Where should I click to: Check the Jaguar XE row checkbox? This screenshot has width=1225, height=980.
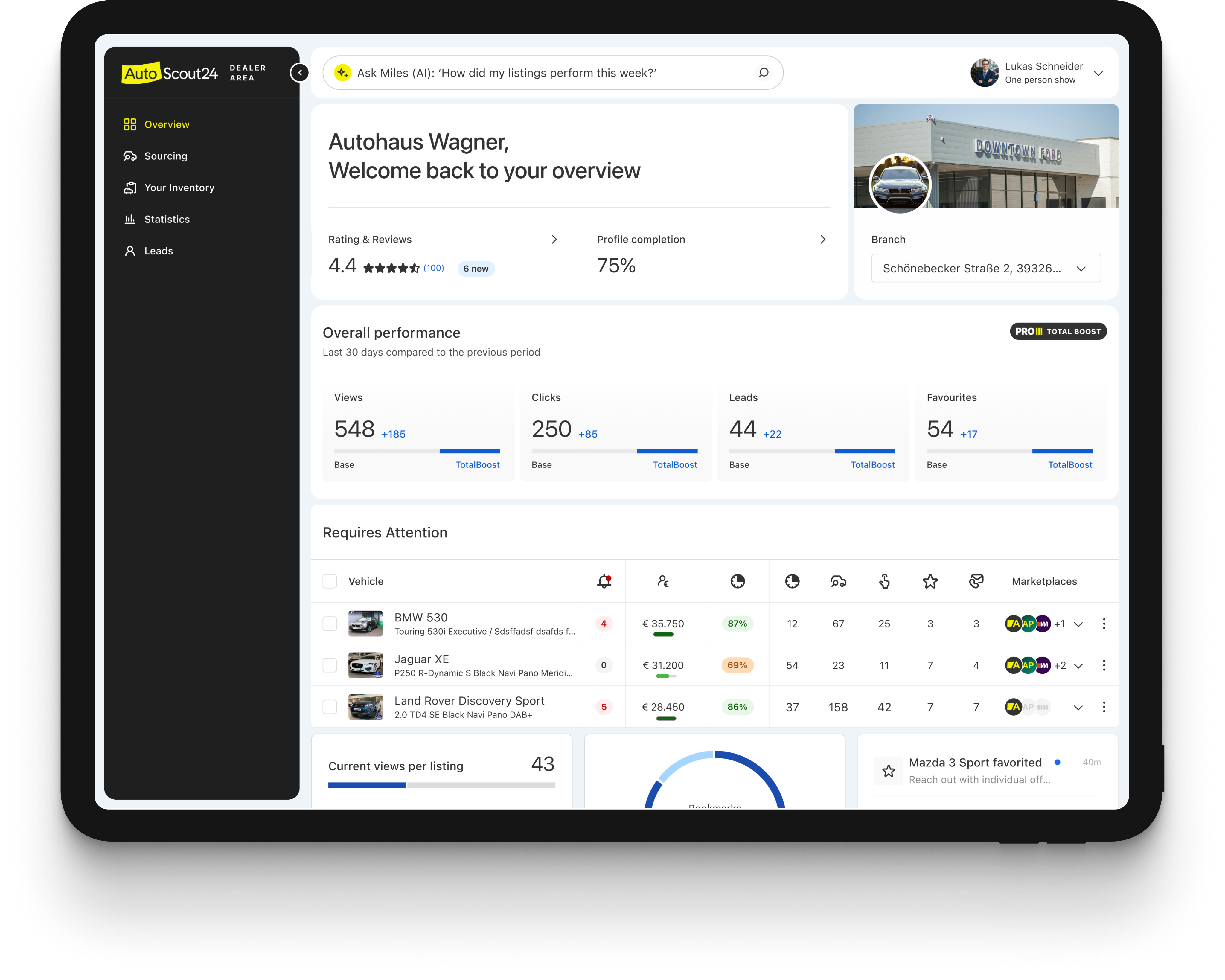(x=330, y=665)
